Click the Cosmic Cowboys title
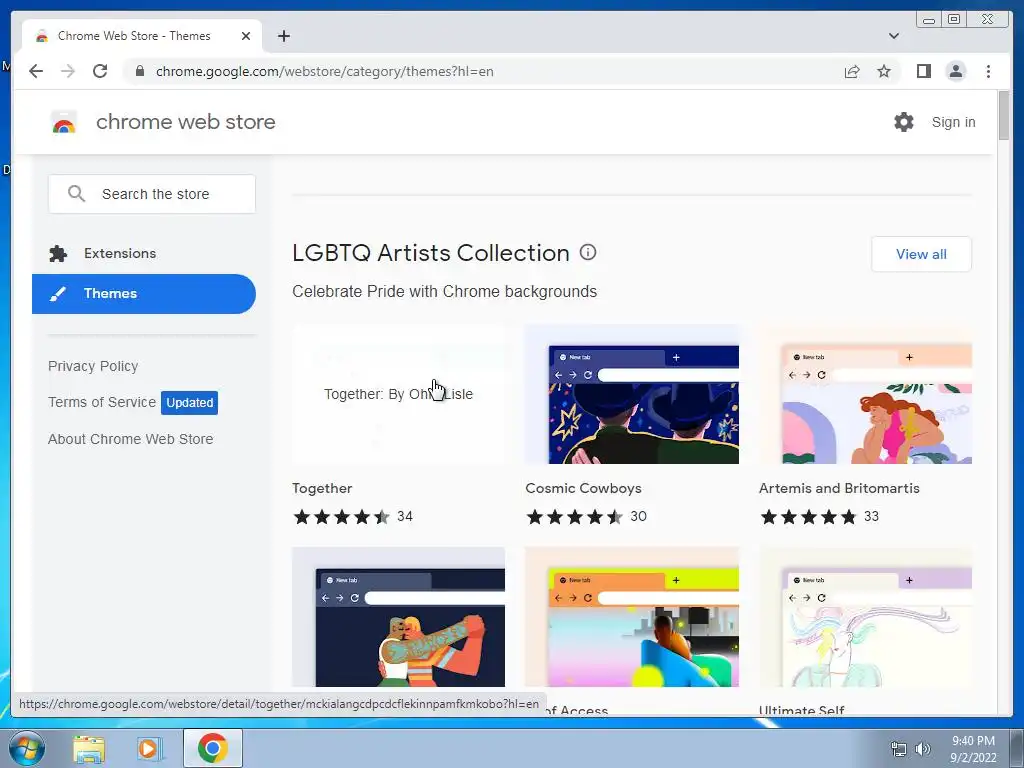Screen dimensions: 1024x768 583,488
